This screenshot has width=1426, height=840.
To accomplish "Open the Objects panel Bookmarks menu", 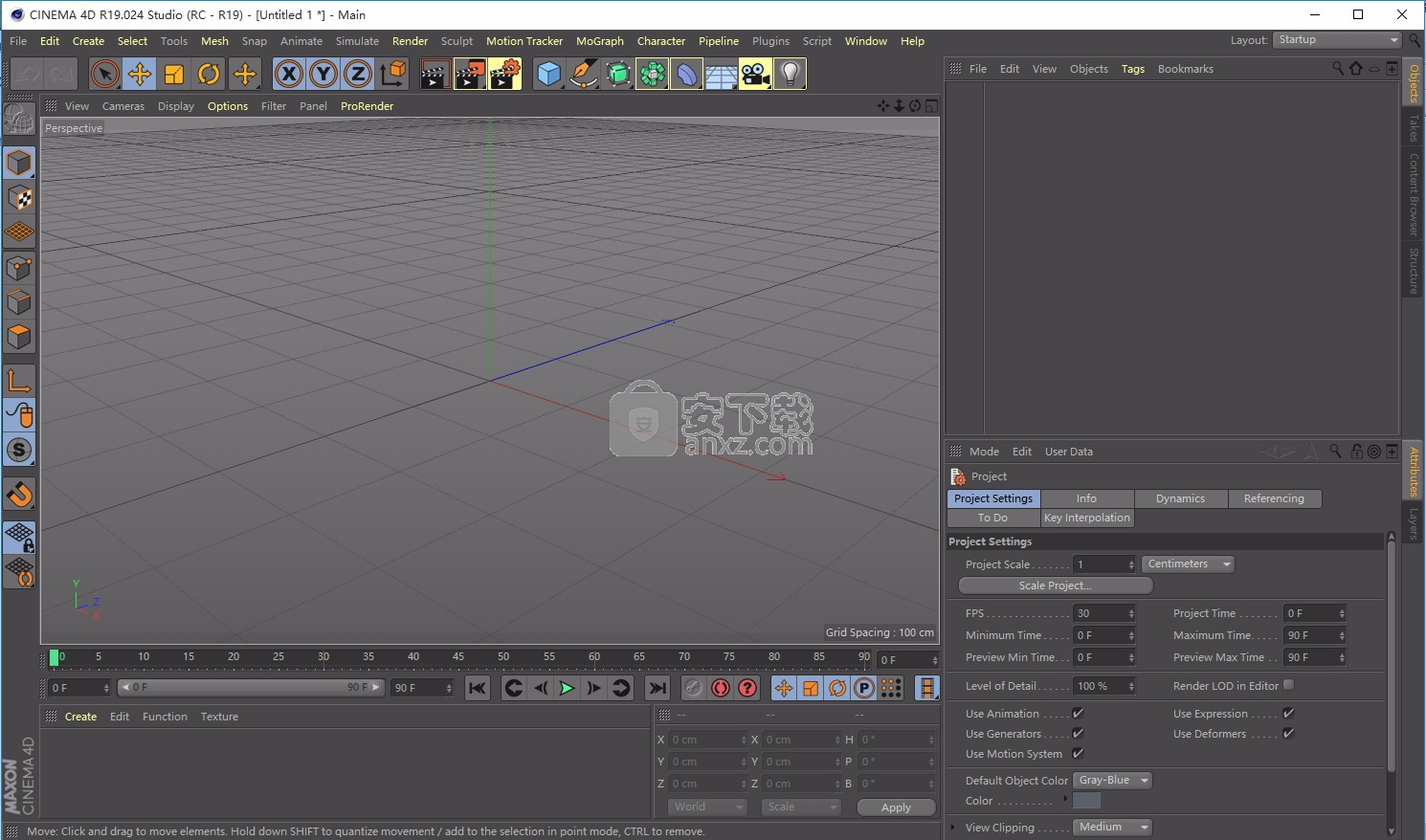I will [x=1186, y=69].
